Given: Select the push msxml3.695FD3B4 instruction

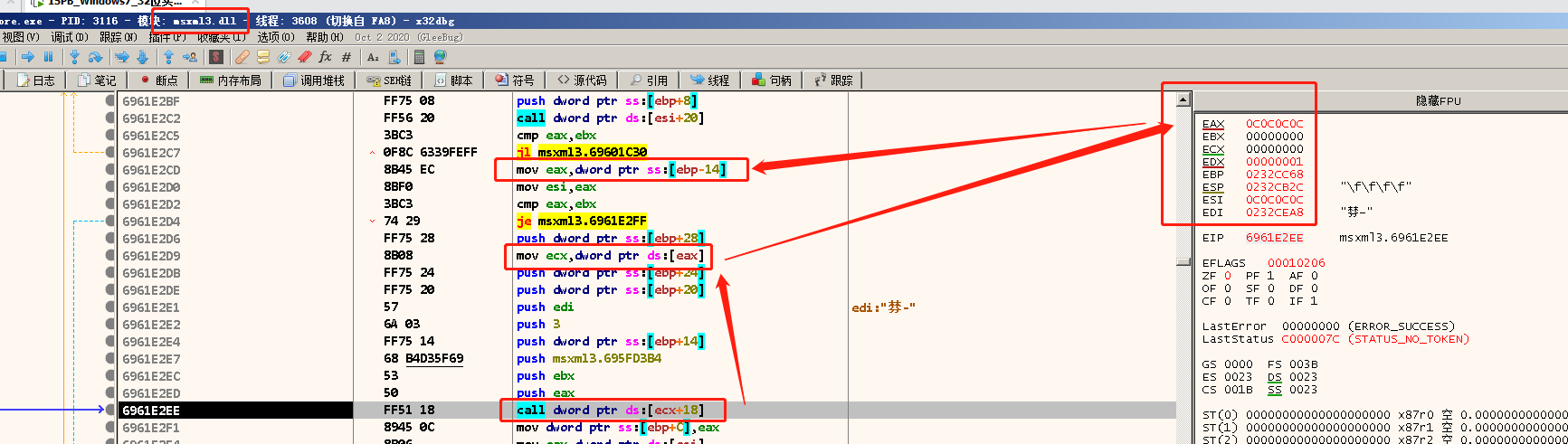Looking at the screenshot, I should coord(589,359).
